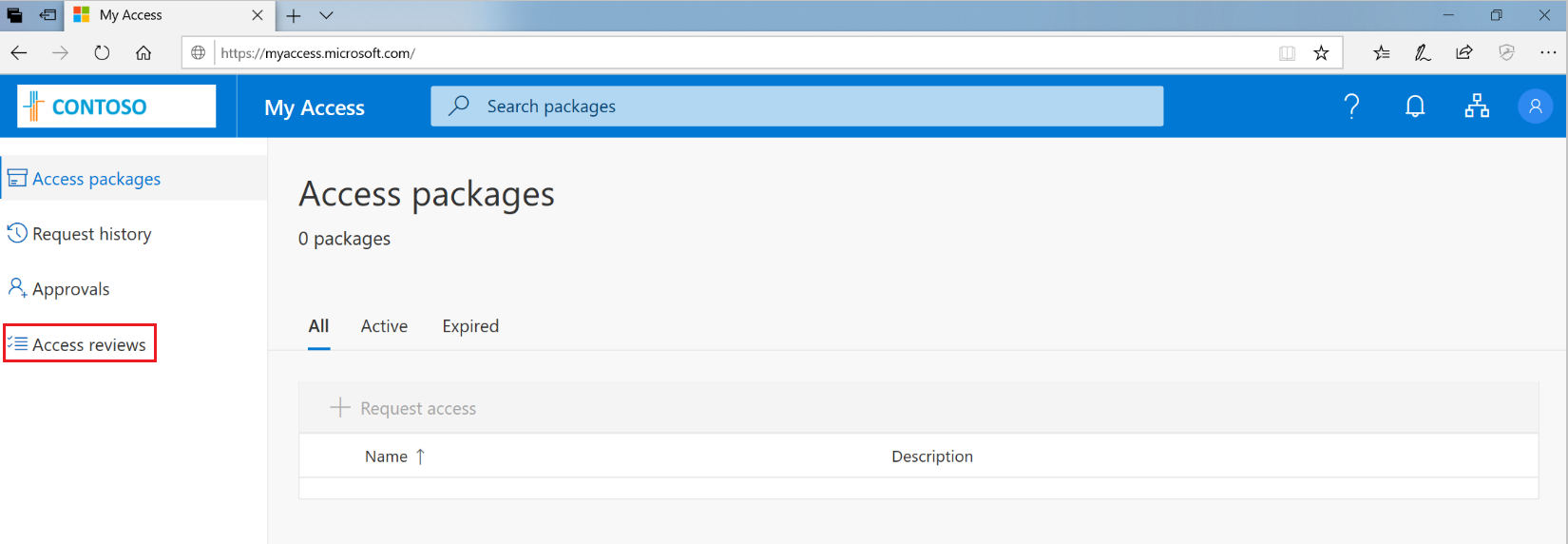
Task: Add page to favorites with star icon
Action: point(1321,53)
